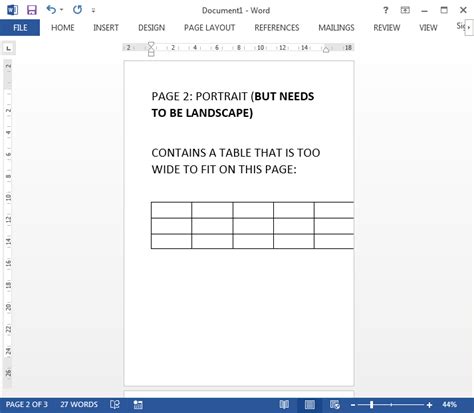Image resolution: width=474 pixels, height=413 pixels.
Task: Close the Word window
Action: coord(463,10)
